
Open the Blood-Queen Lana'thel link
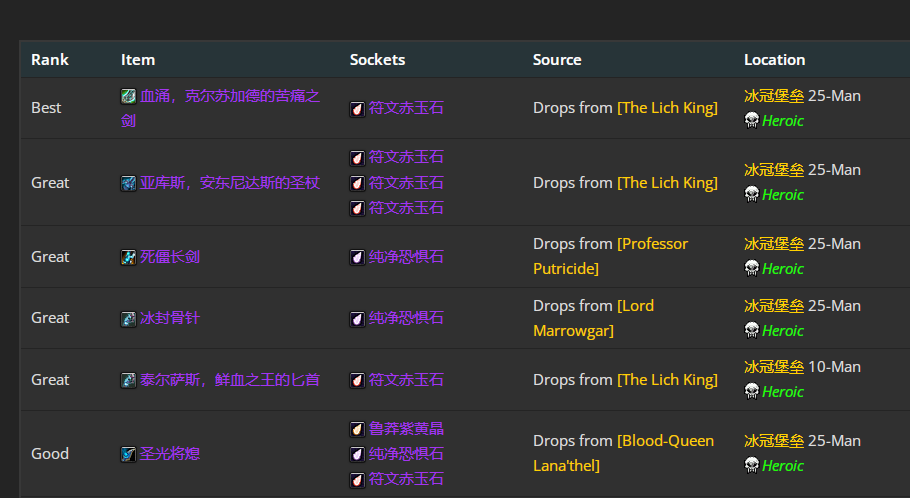click(623, 453)
